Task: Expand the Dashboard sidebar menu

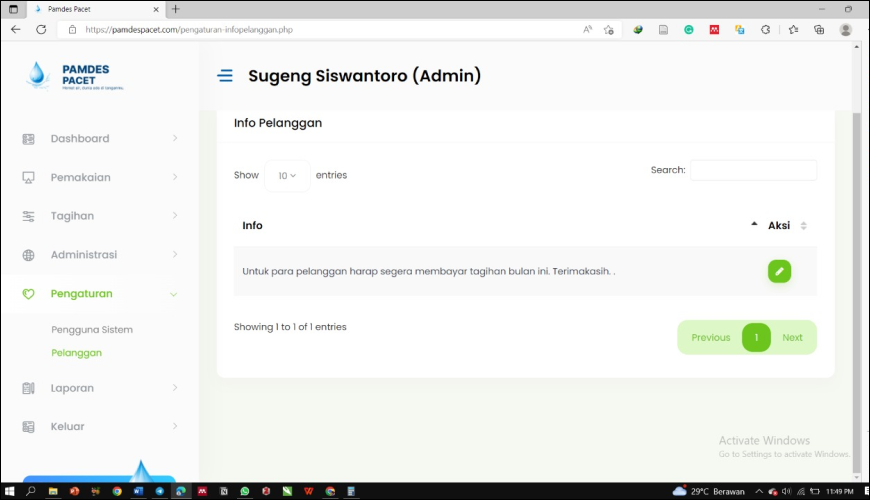Action: coord(100,139)
